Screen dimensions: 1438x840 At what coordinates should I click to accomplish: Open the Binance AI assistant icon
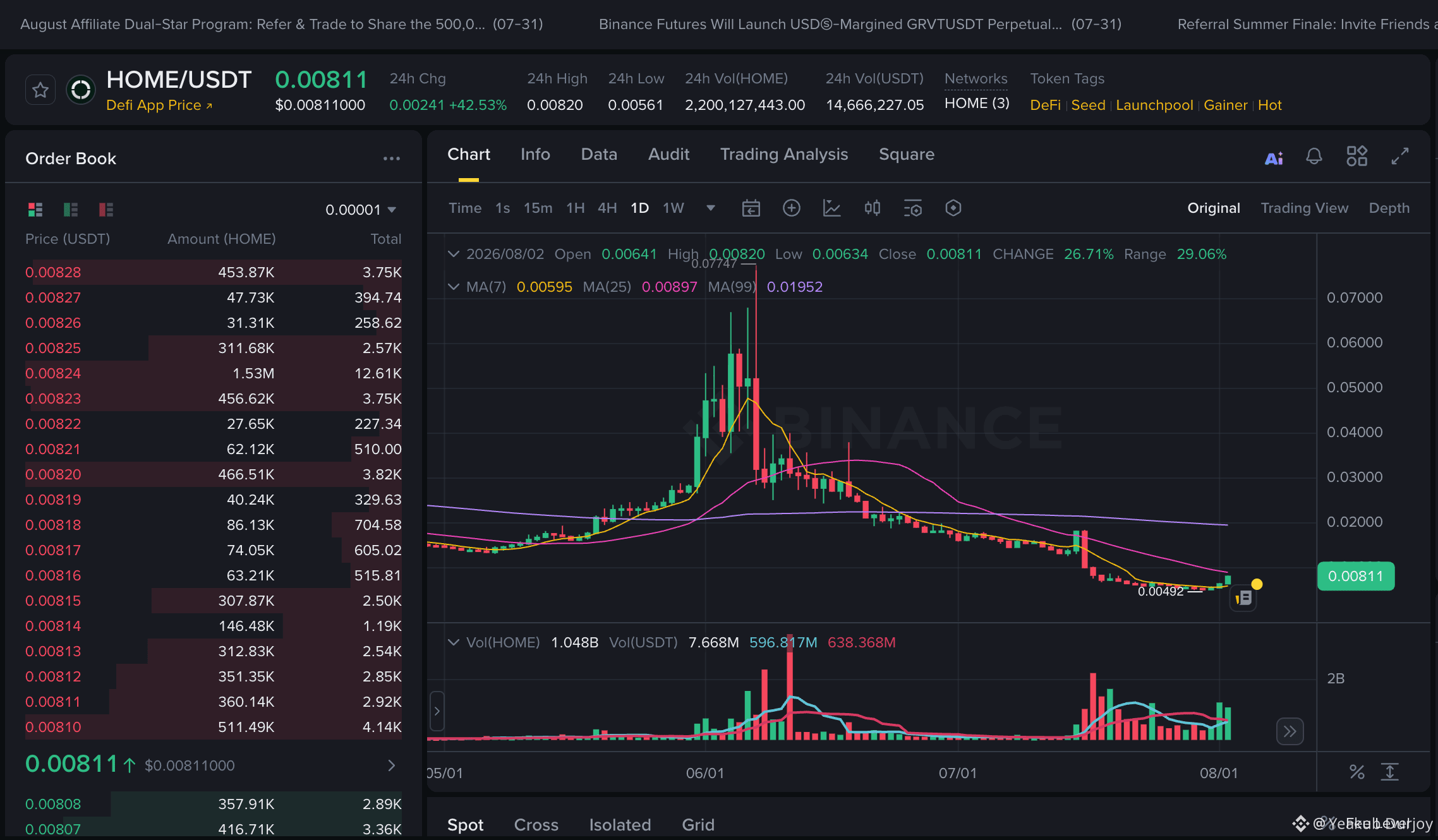click(1274, 158)
